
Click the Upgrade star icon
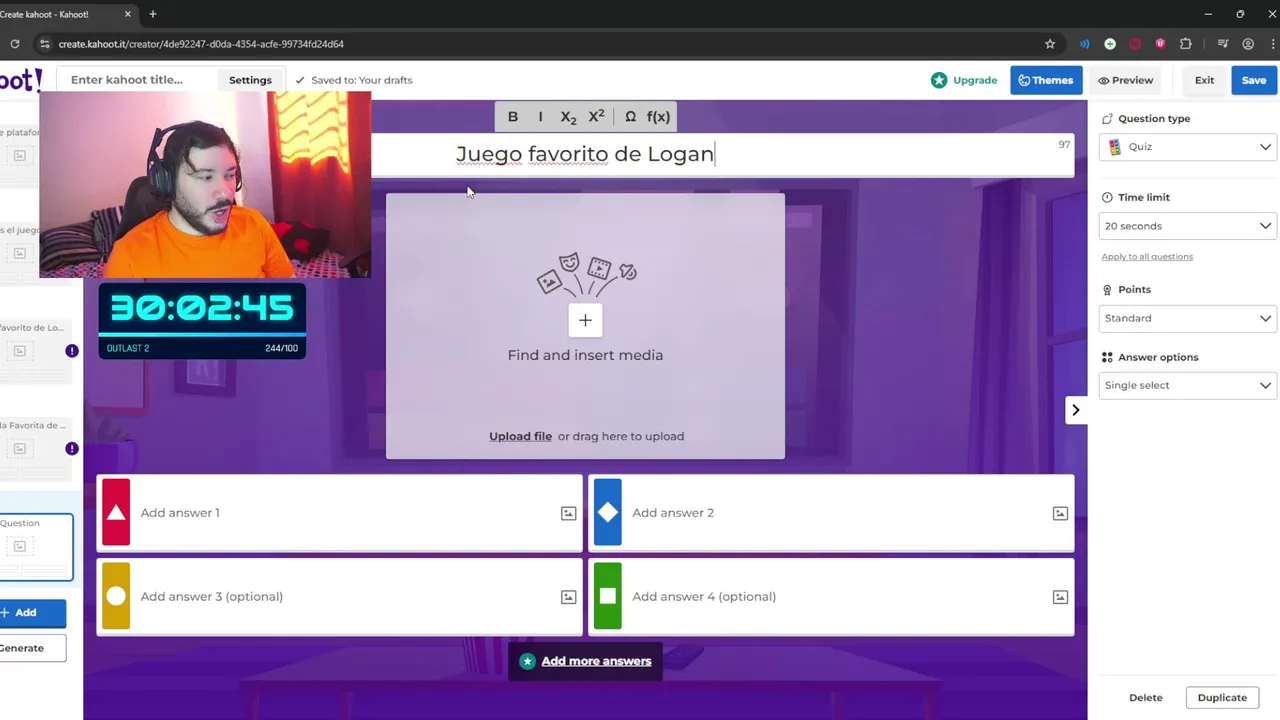(x=938, y=80)
